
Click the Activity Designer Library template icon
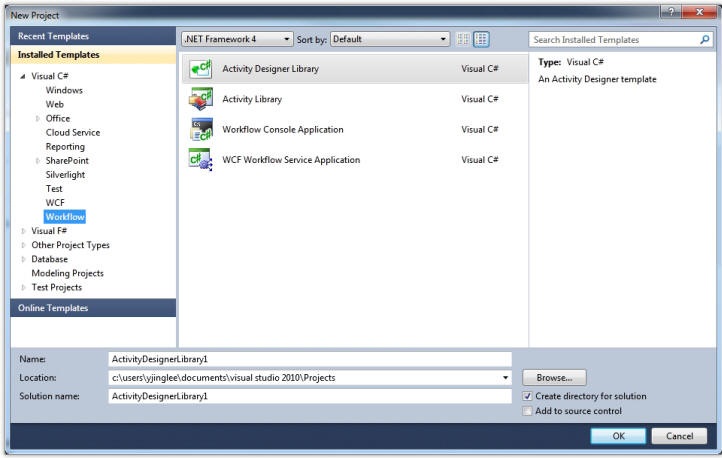click(x=200, y=69)
